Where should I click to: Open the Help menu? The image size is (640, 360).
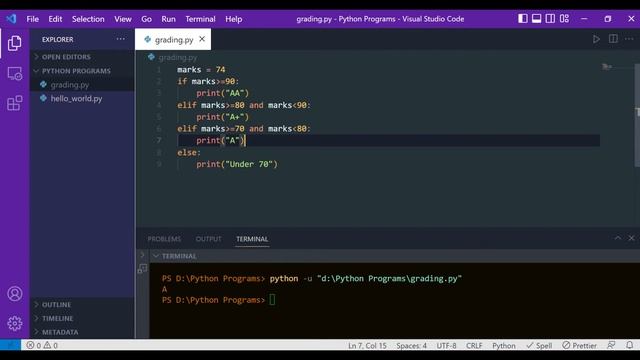pyautogui.click(x=233, y=19)
